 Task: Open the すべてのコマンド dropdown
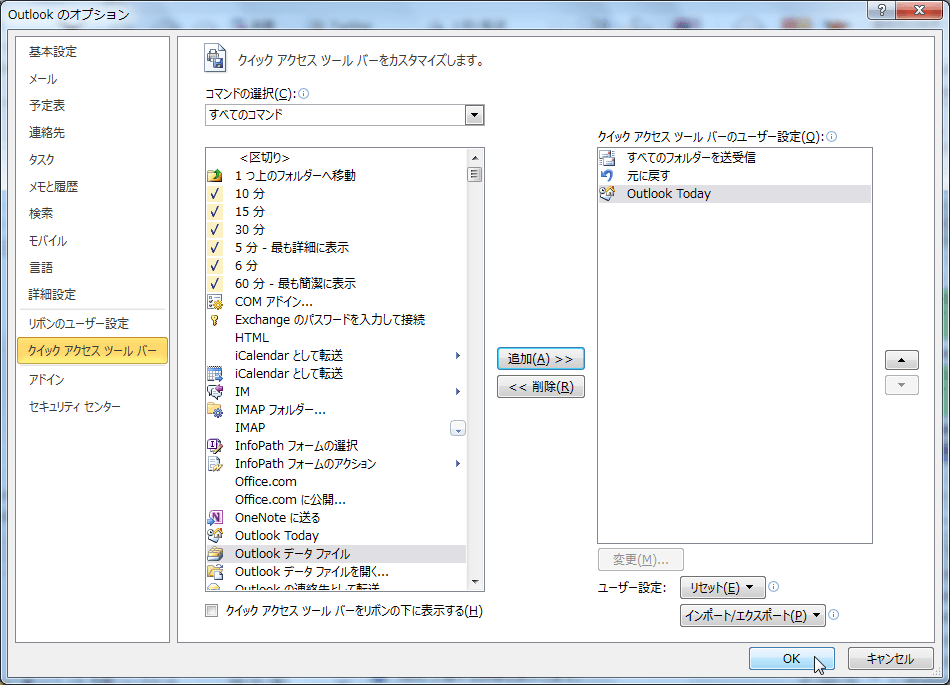point(474,115)
